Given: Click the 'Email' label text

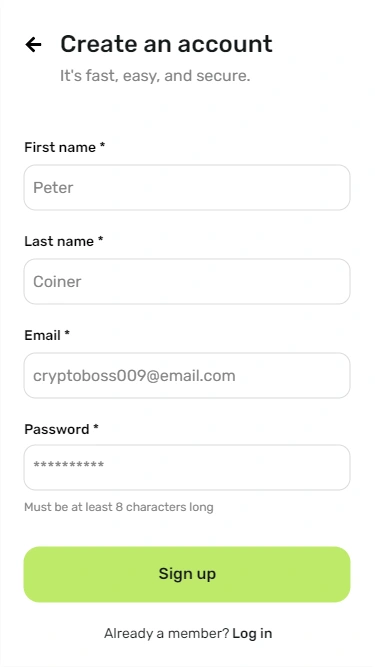Looking at the screenshot, I should [42, 335].
